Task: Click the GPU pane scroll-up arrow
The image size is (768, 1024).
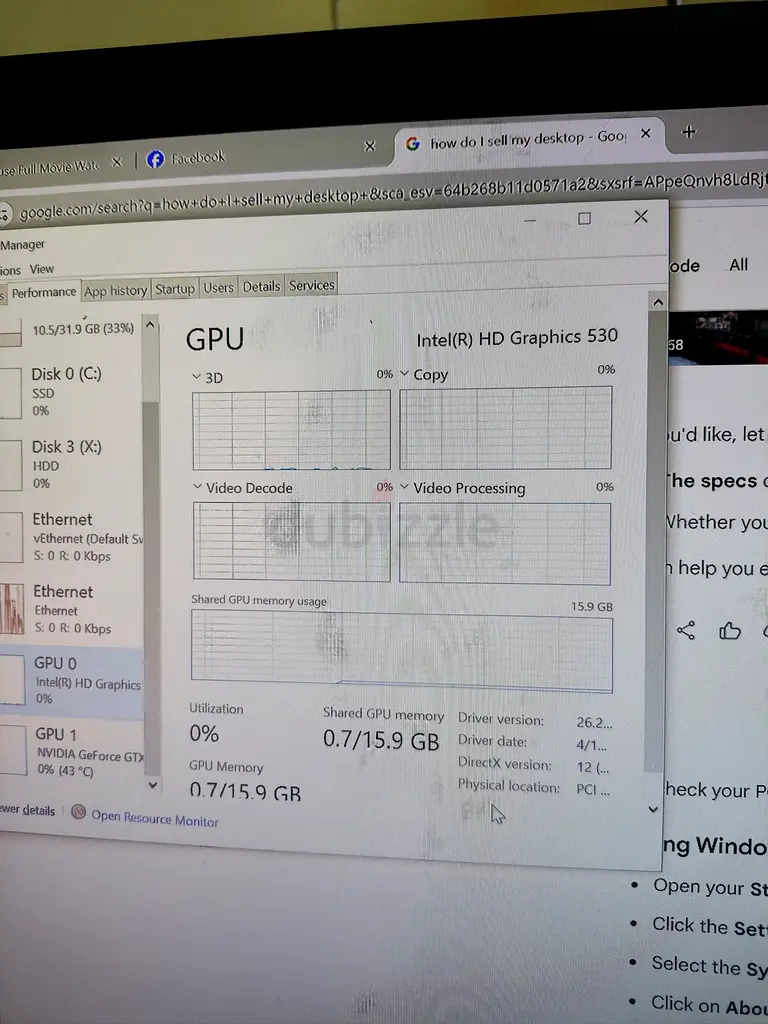Action: coord(658,302)
